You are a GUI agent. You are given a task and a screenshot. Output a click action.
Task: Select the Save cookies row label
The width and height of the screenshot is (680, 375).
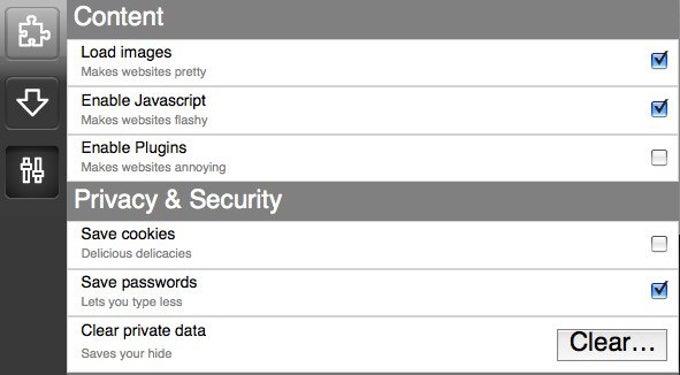coord(128,234)
